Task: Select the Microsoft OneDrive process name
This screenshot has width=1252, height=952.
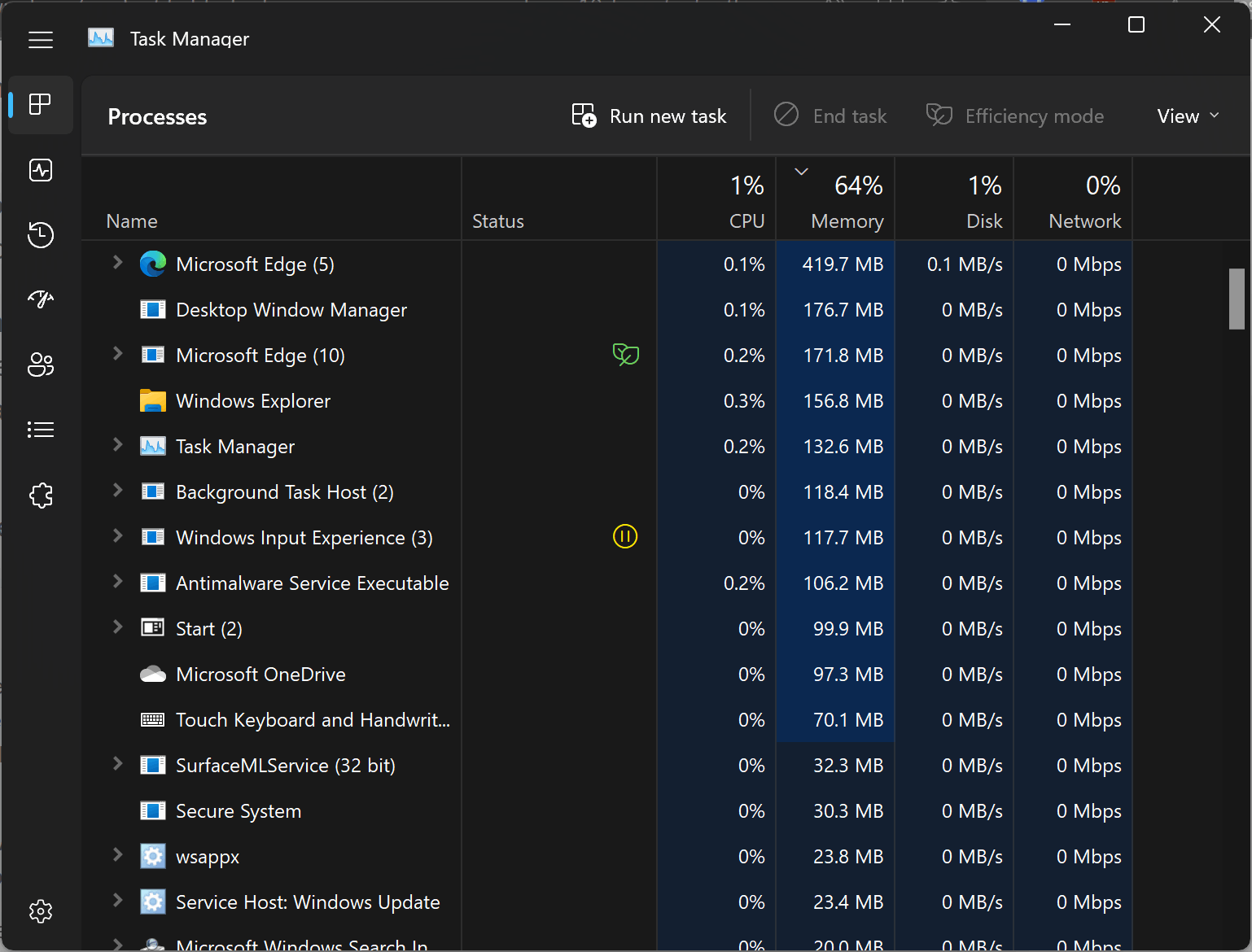Action: pos(260,675)
